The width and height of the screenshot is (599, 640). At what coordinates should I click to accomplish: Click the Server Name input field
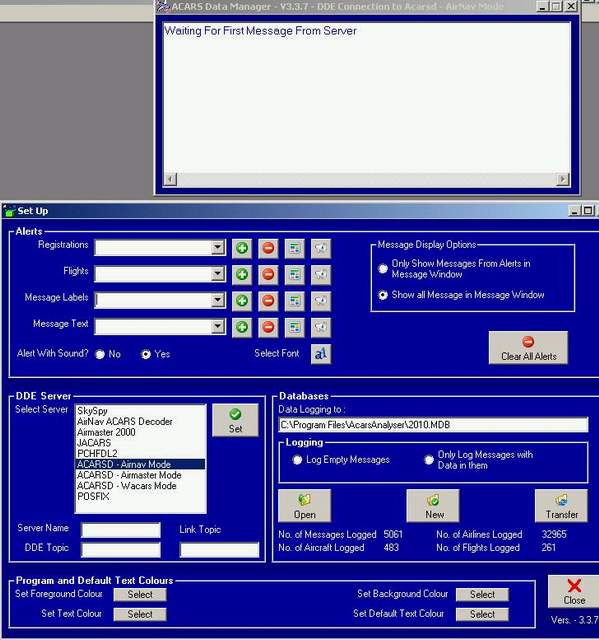tap(121, 530)
